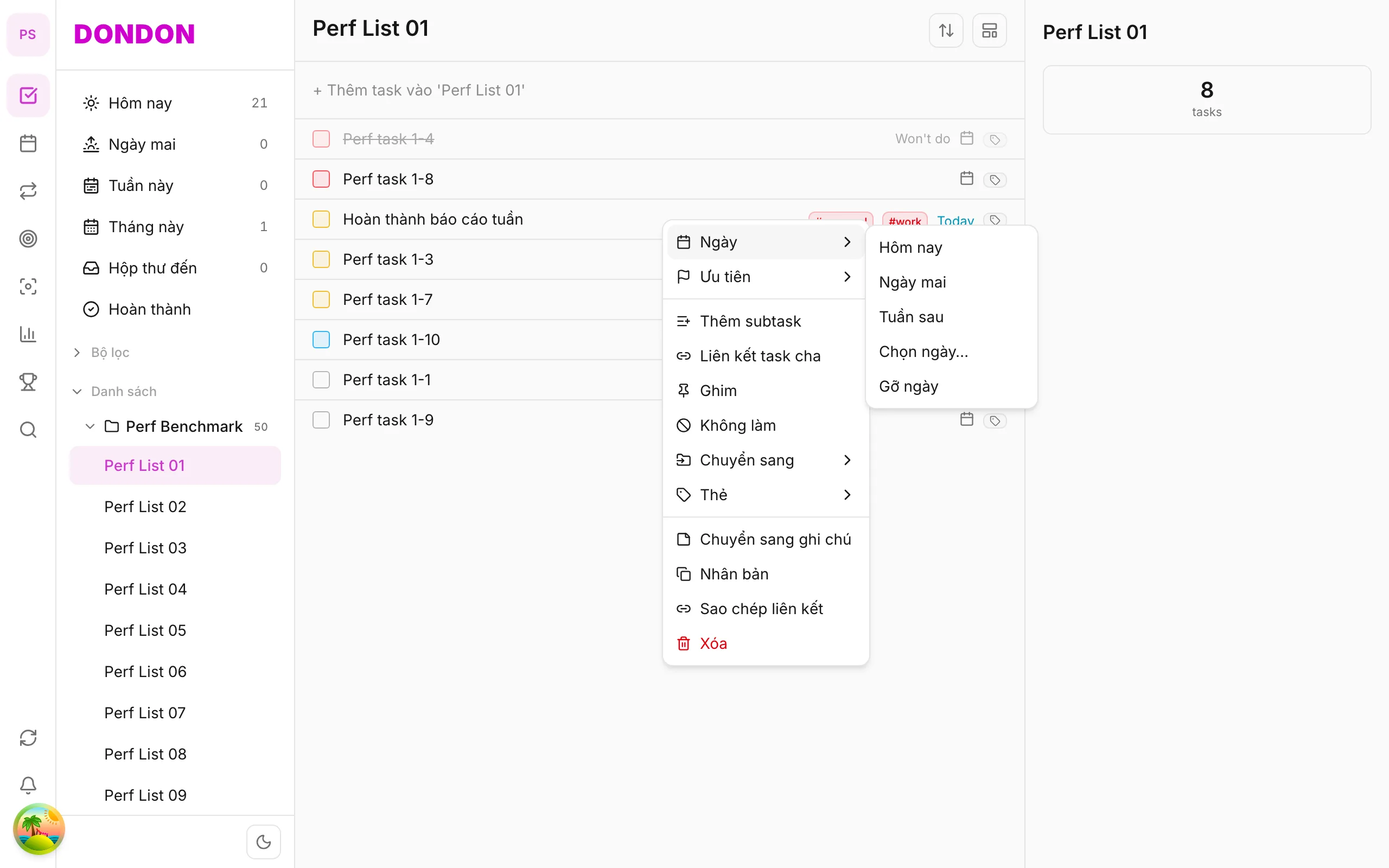Viewport: 1389px width, 868px height.
Task: Open the Focus mode icon
Action: (28, 286)
